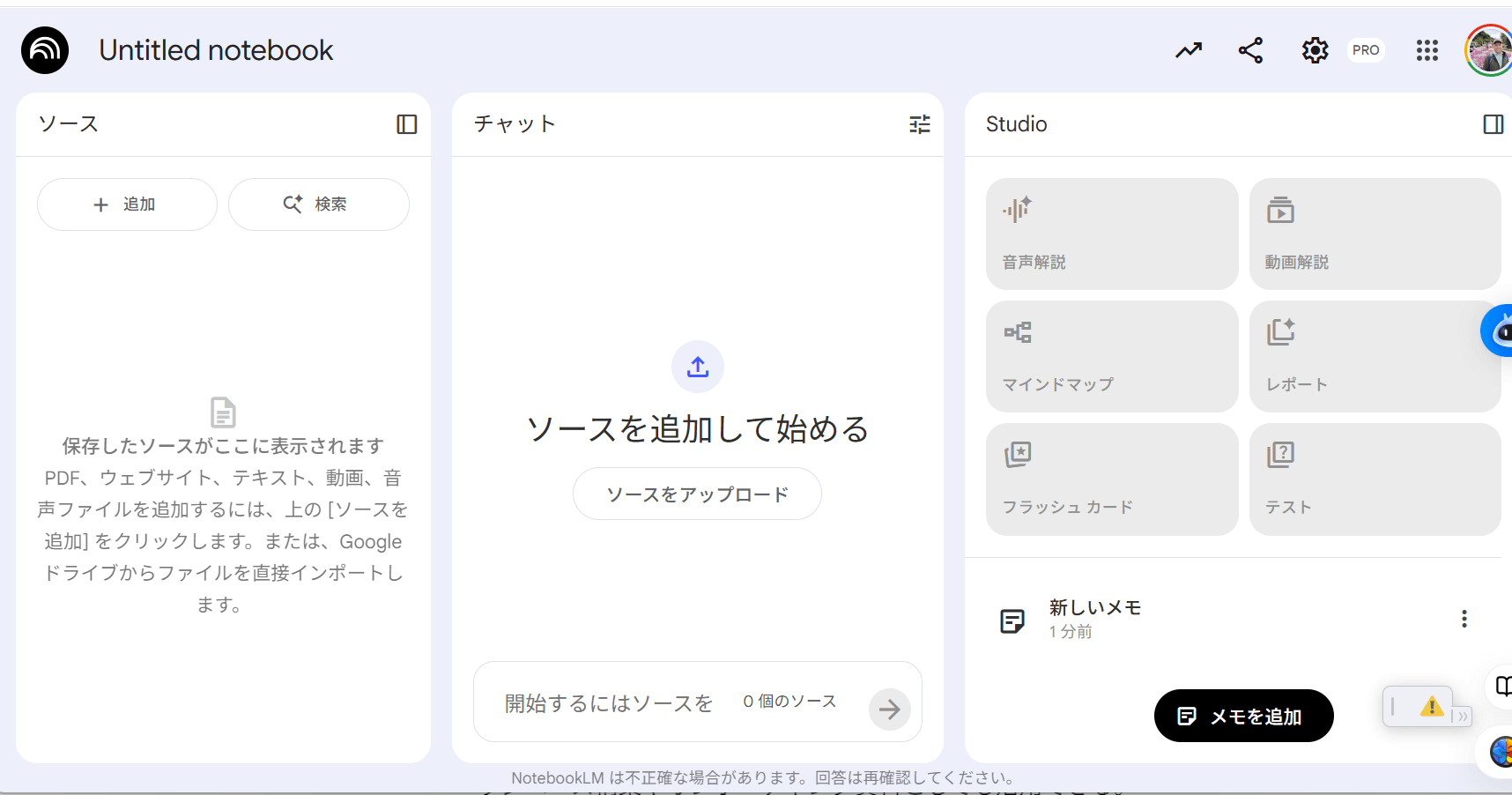Click the ソースをアップロード button

[x=697, y=494]
